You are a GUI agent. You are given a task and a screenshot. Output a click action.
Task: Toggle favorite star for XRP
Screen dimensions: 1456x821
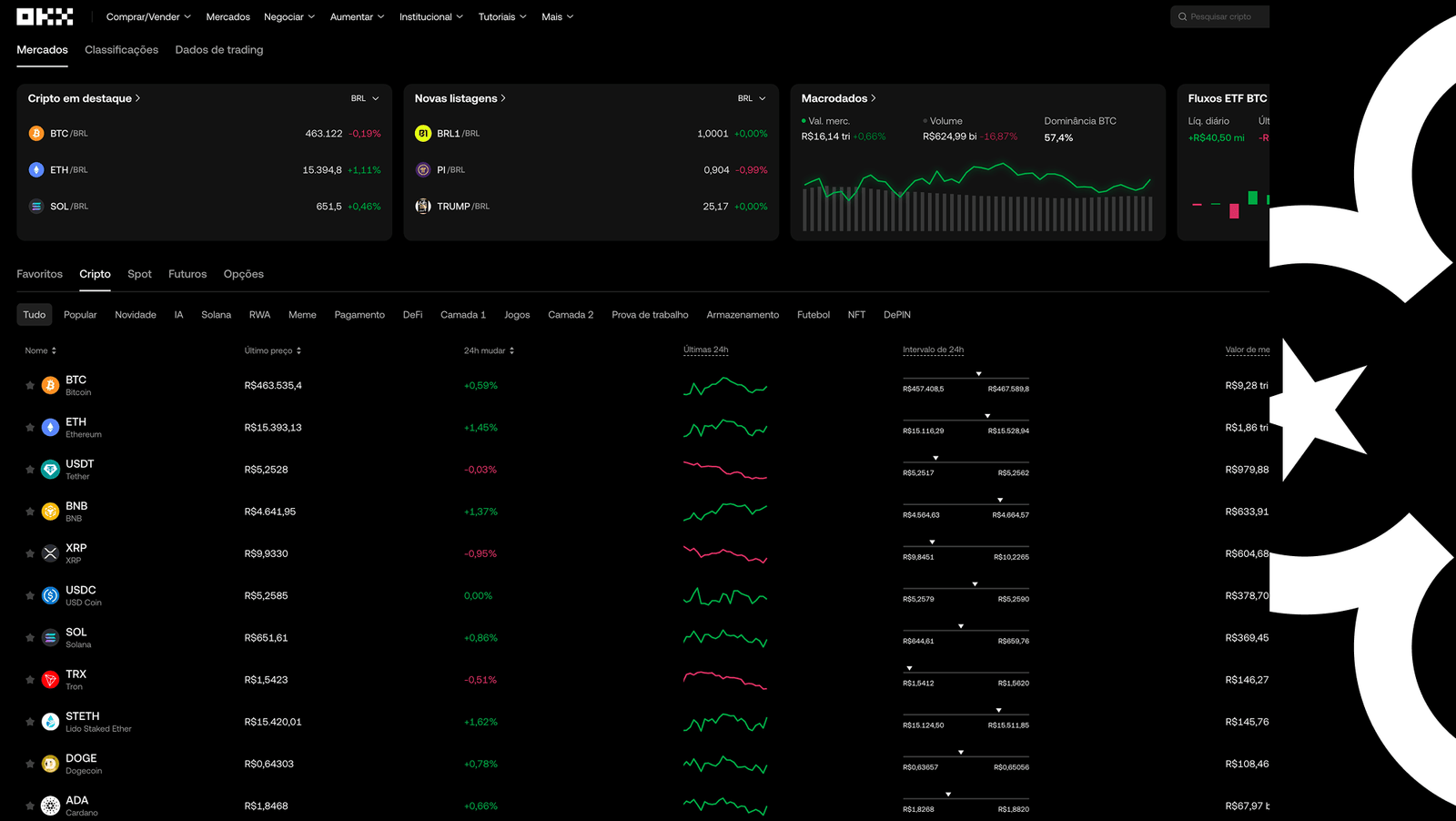[30, 554]
